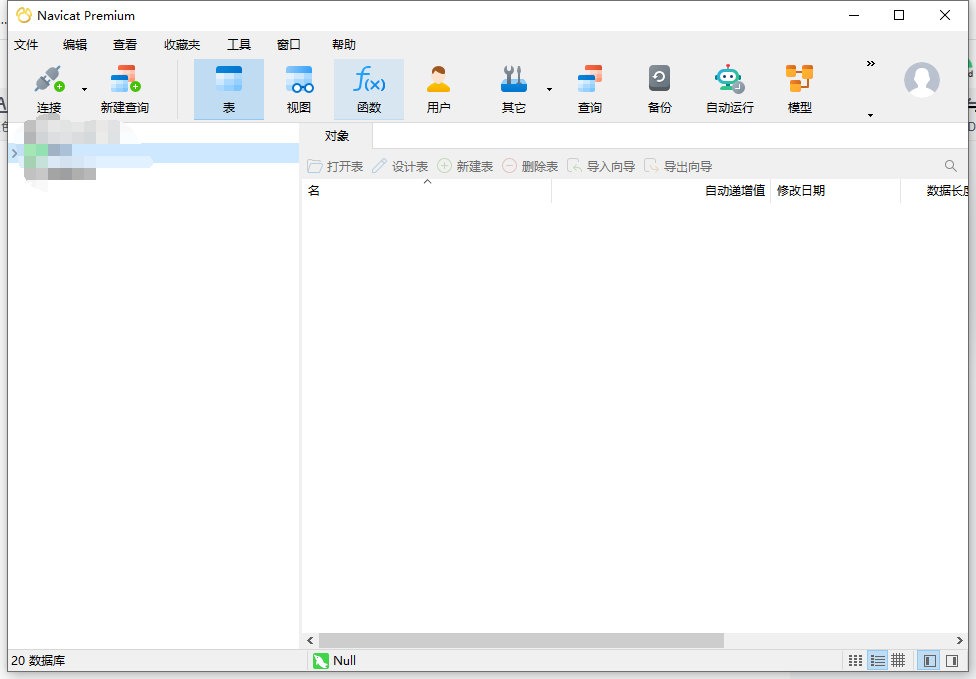Screen dimensions: 976x679
Task: Toggle the list view mode in status bar
Action: (x=878, y=660)
